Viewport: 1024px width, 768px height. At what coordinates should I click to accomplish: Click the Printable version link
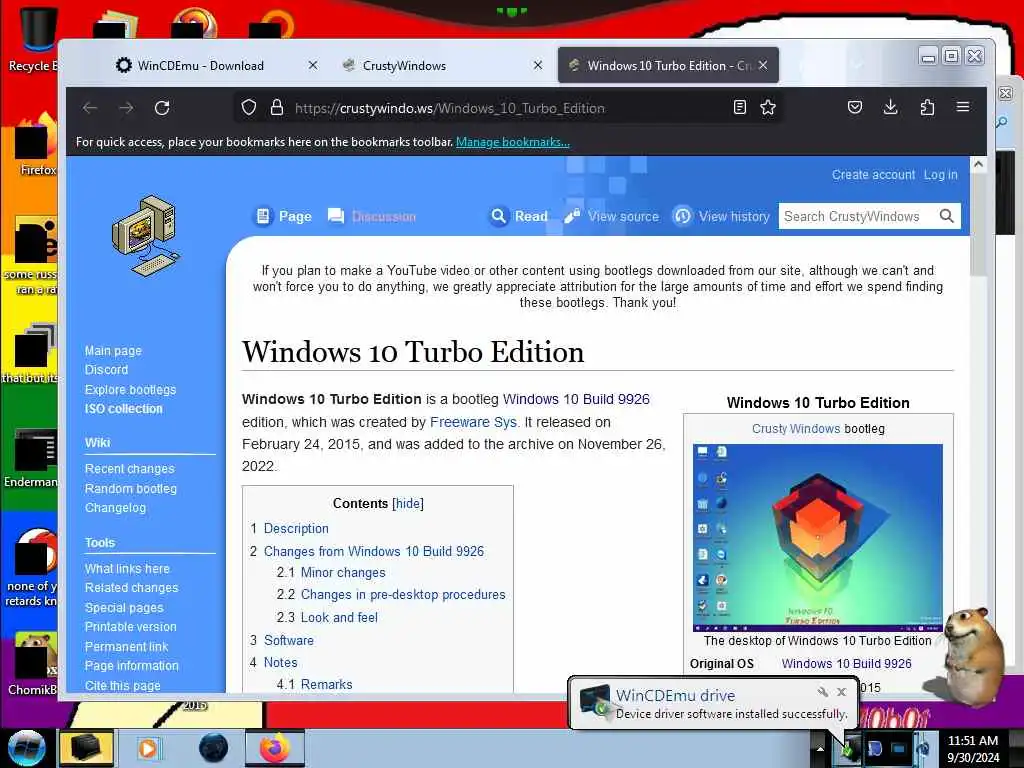pyautogui.click(x=131, y=626)
